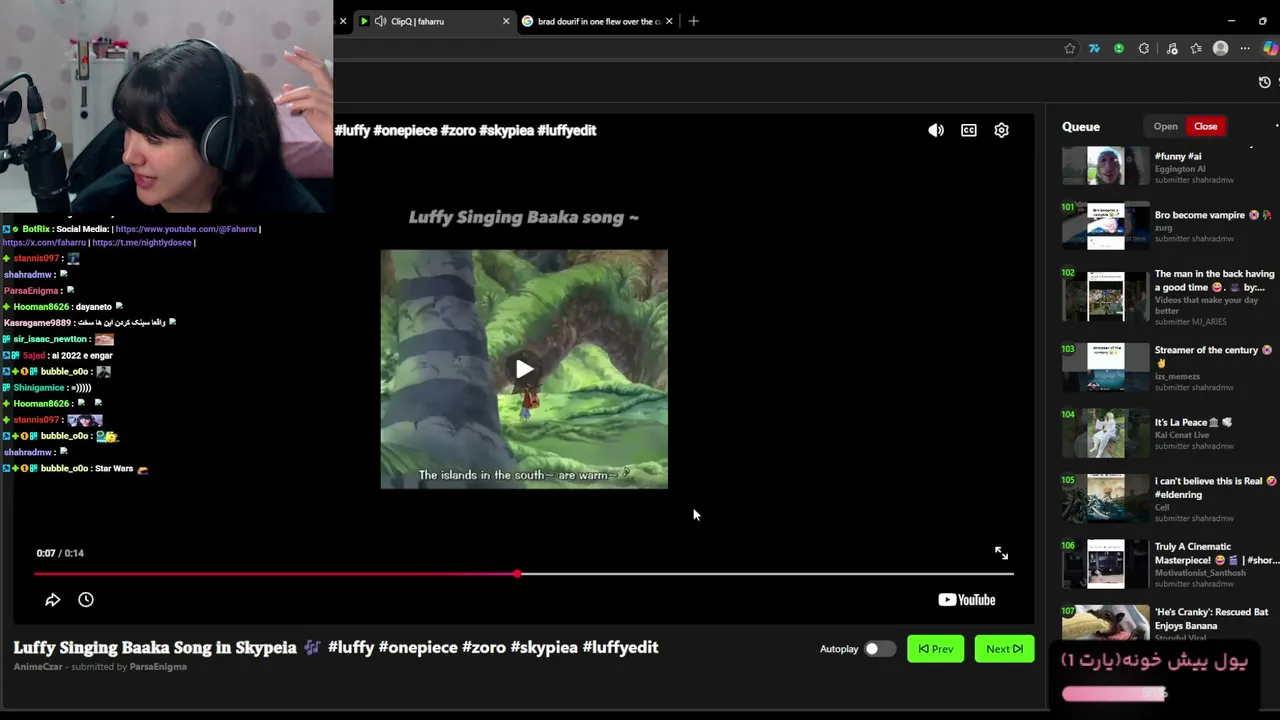Open the t.me/nightlydosee link in chat
The image size is (1280, 720).
pos(142,243)
